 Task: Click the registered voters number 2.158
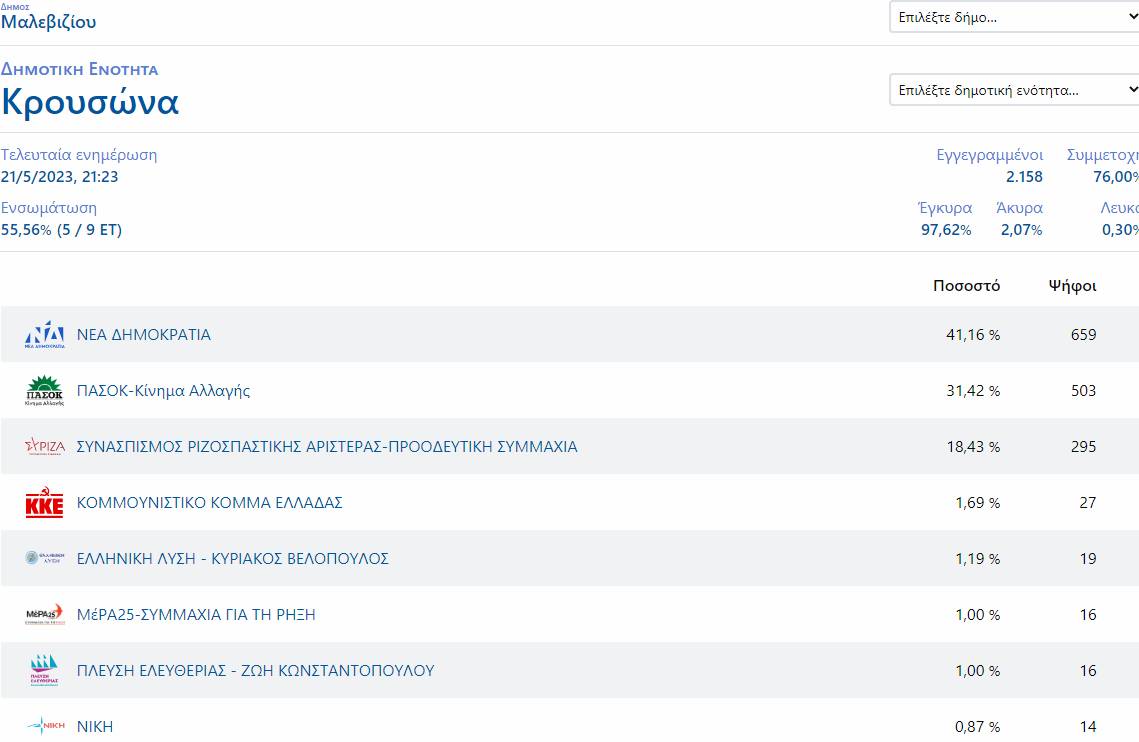pyautogui.click(x=1024, y=177)
